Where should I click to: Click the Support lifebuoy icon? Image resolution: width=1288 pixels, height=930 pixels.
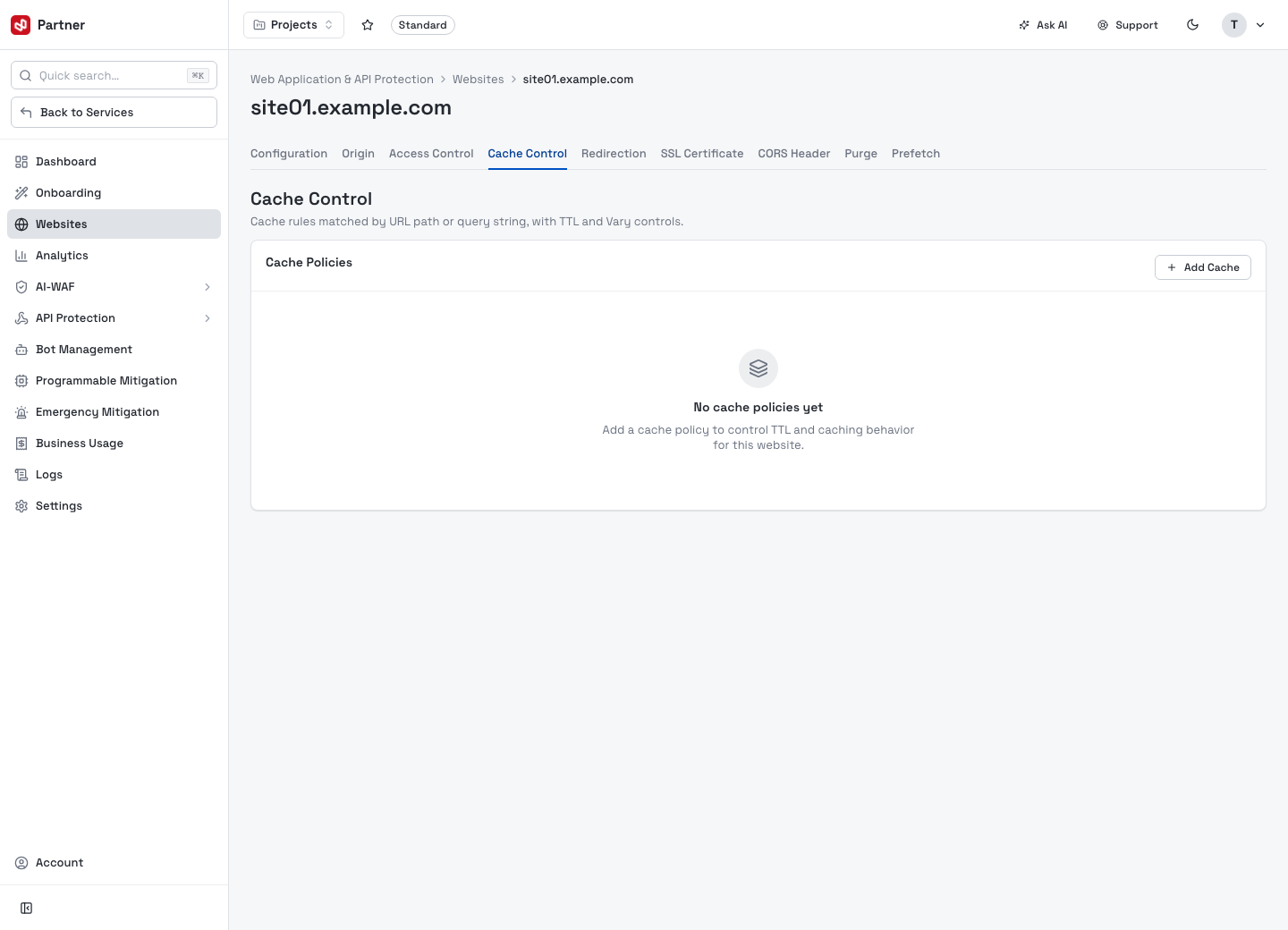pos(1103,25)
